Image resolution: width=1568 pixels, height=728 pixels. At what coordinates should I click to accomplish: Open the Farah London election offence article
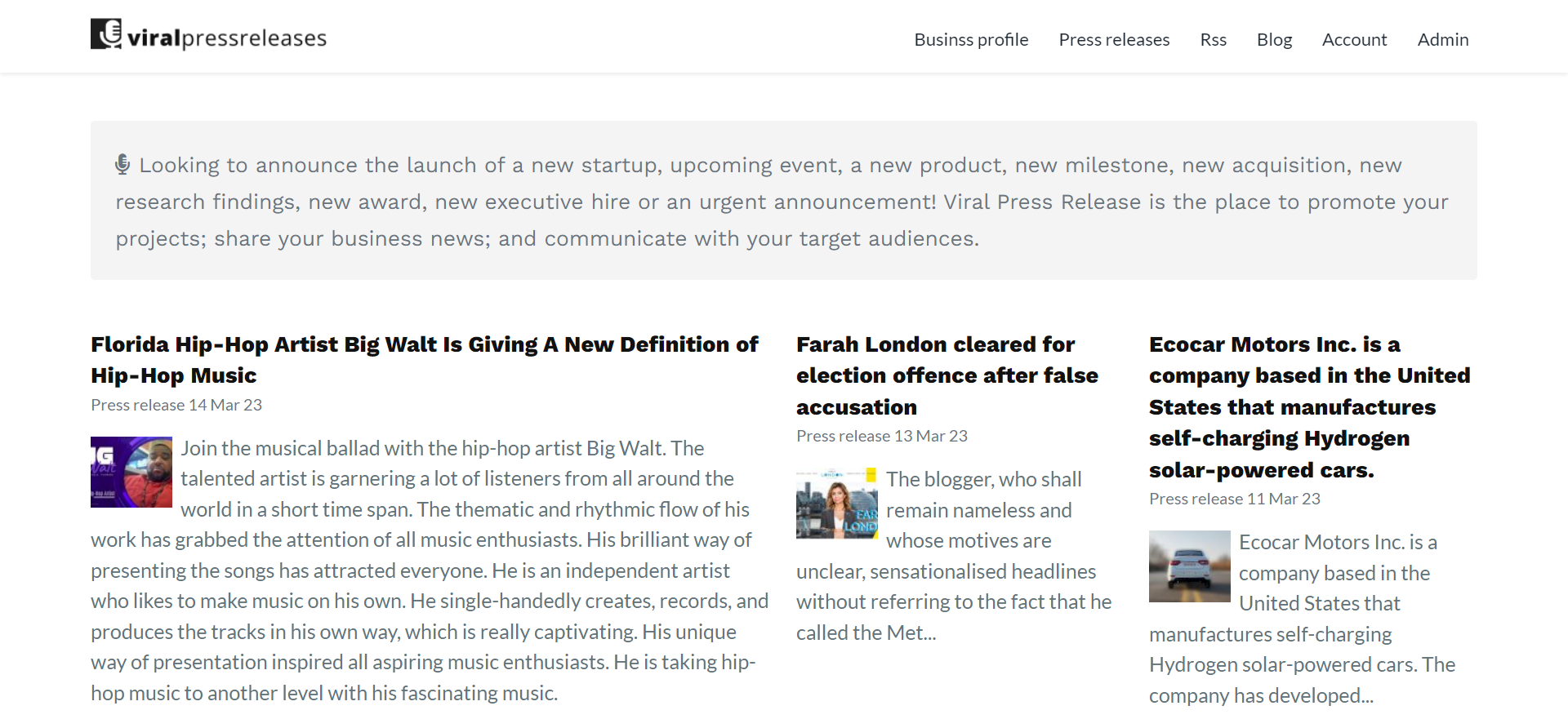tap(947, 375)
